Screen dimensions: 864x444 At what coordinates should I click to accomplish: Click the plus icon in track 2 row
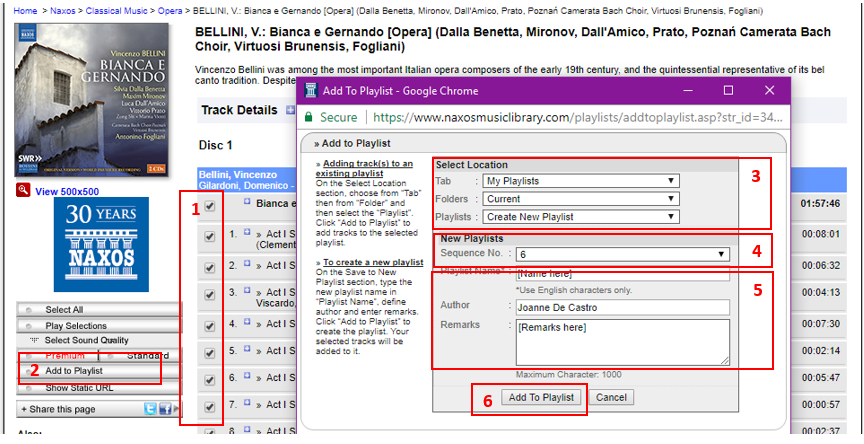247,264
